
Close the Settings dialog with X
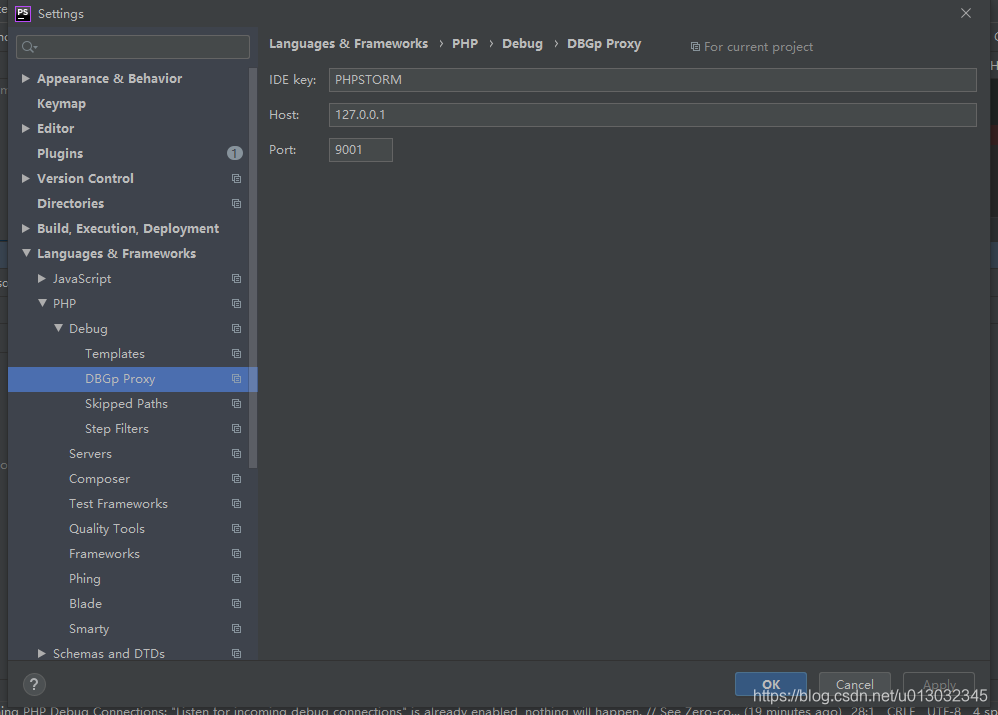966,13
